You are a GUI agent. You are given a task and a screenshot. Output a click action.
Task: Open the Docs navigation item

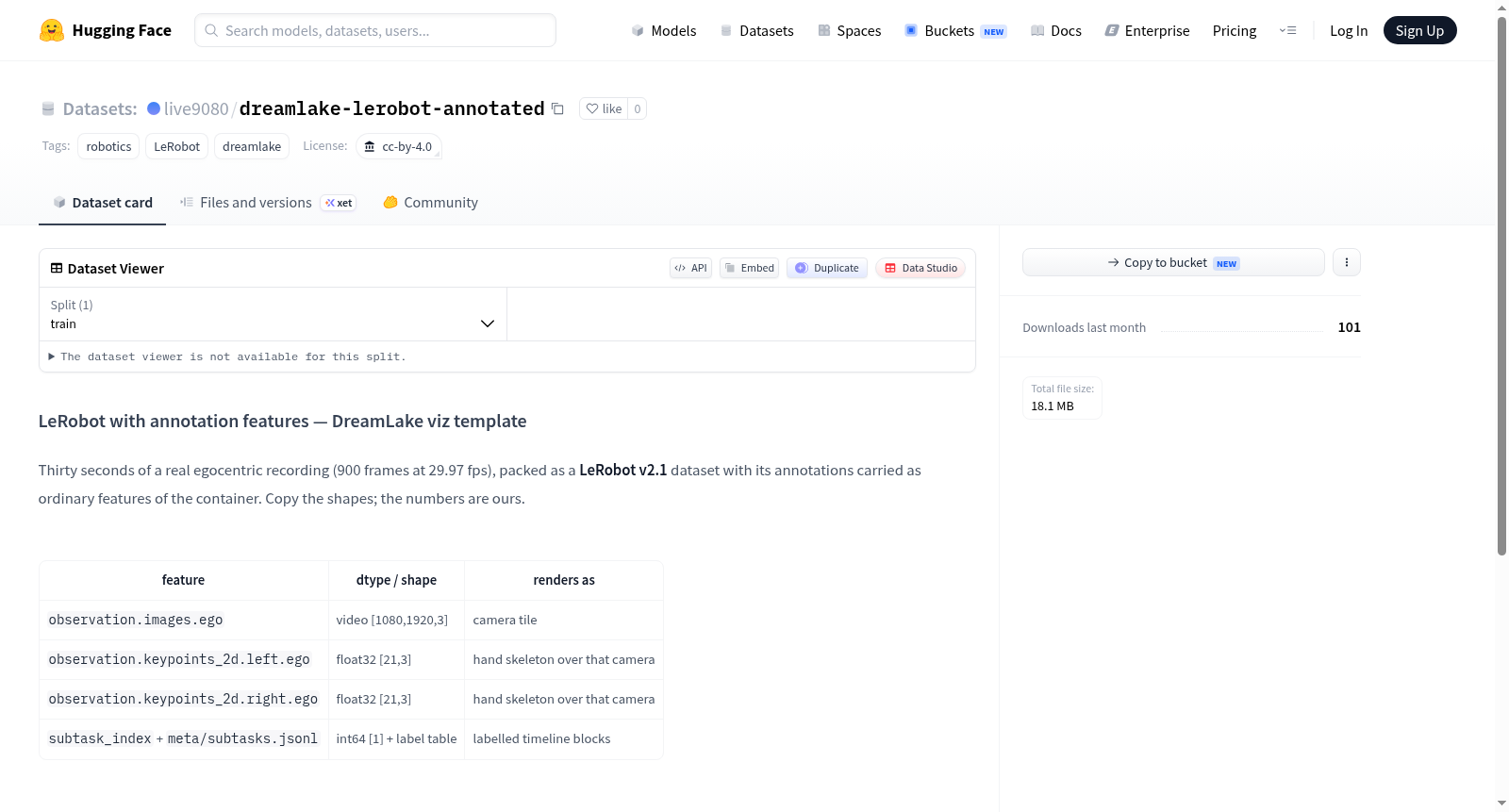(1056, 30)
